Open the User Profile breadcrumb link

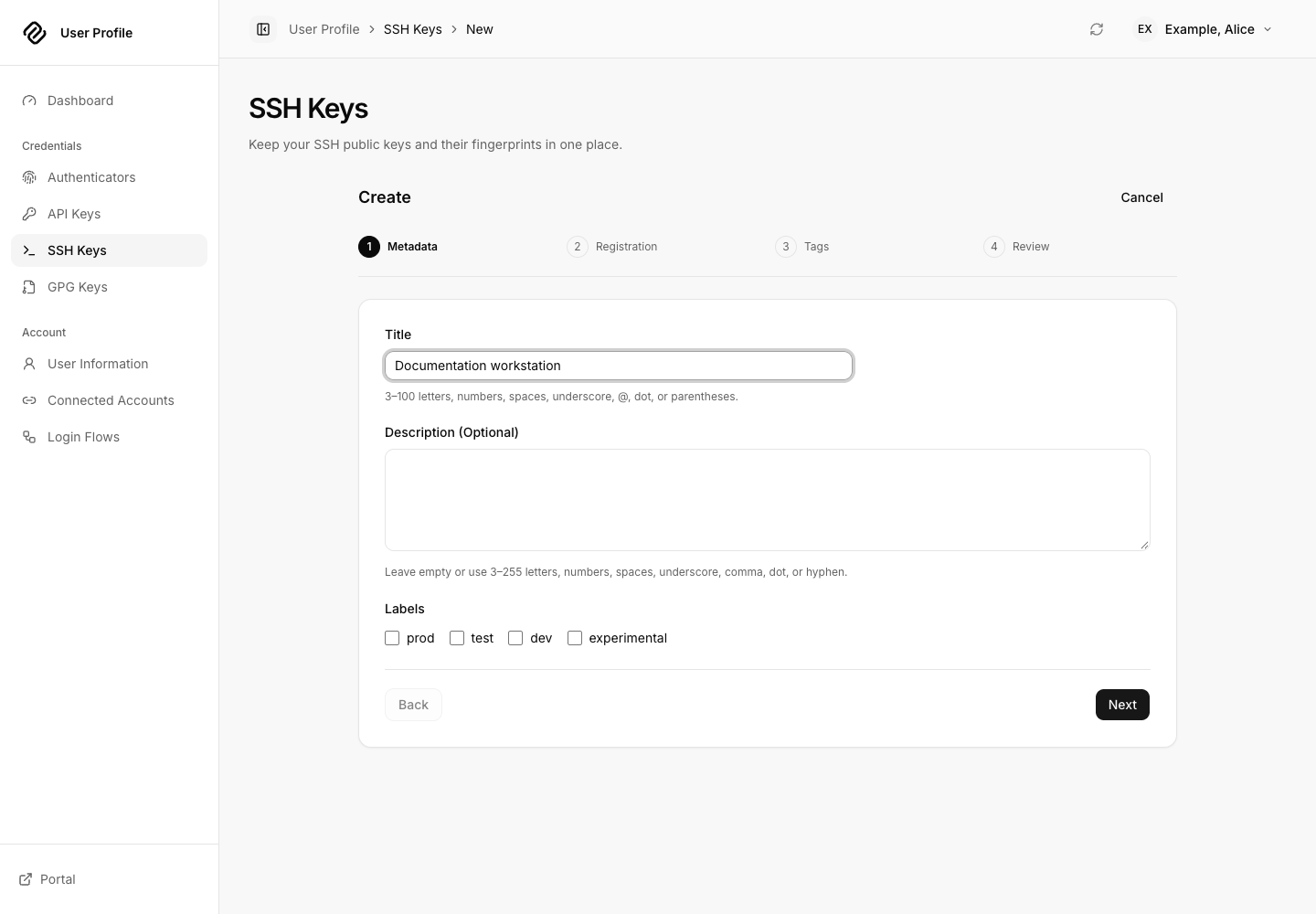(324, 29)
